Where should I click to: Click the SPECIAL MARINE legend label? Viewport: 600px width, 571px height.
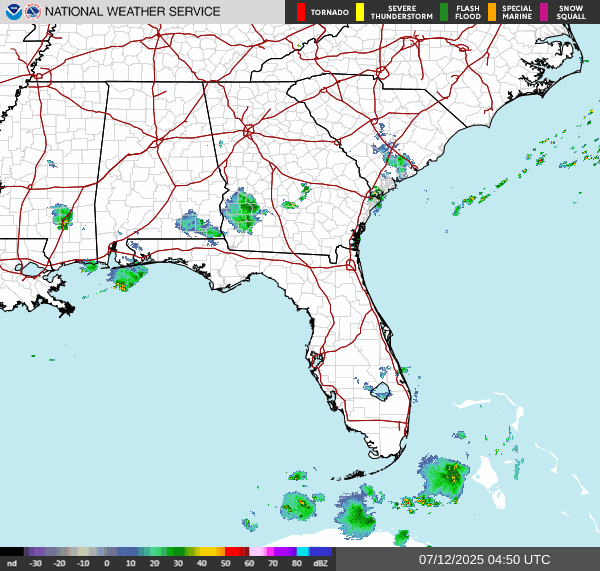tap(517, 12)
